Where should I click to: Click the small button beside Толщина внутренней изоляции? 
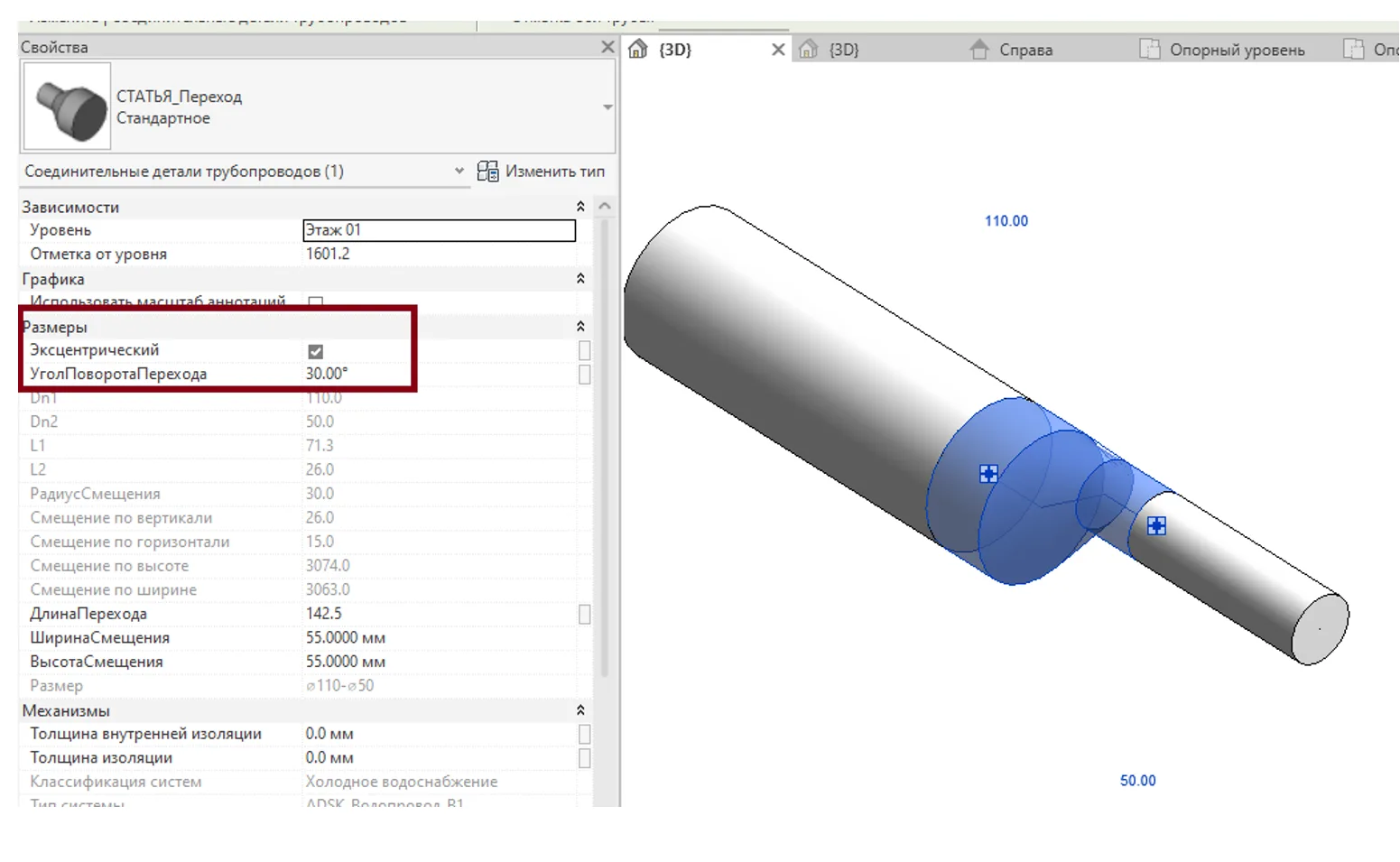(x=585, y=735)
